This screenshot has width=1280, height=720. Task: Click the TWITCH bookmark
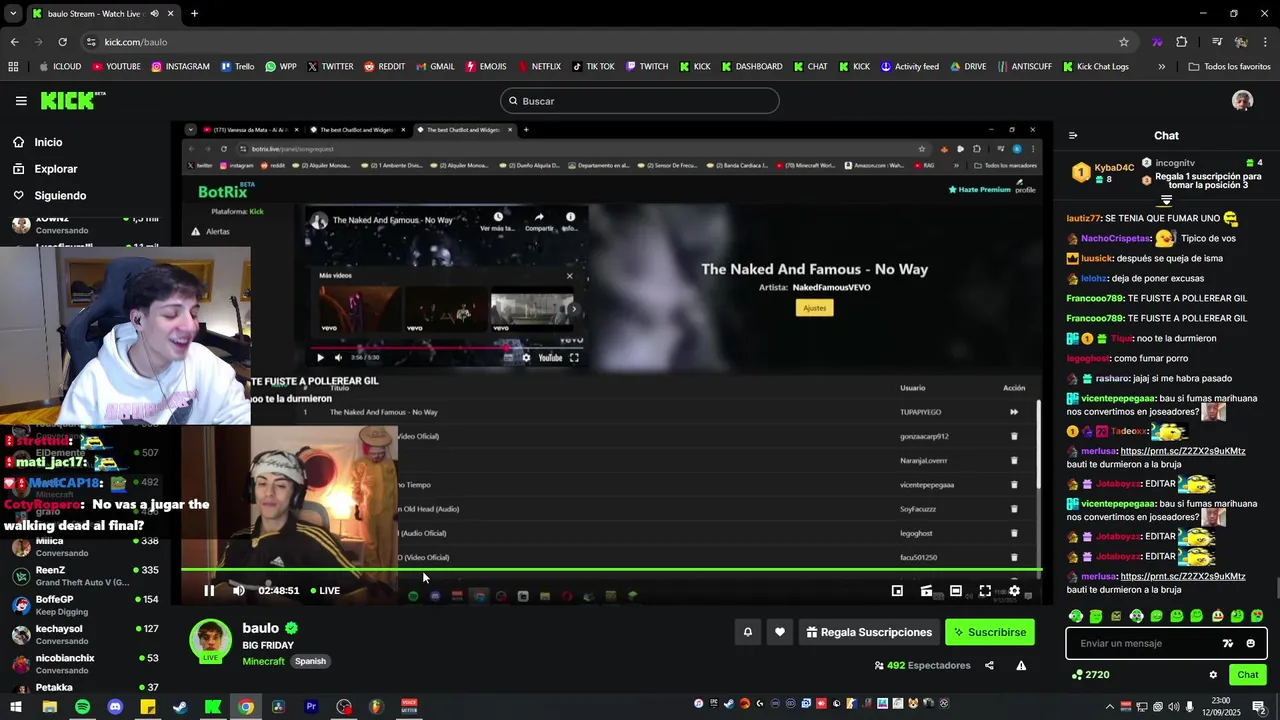647,67
